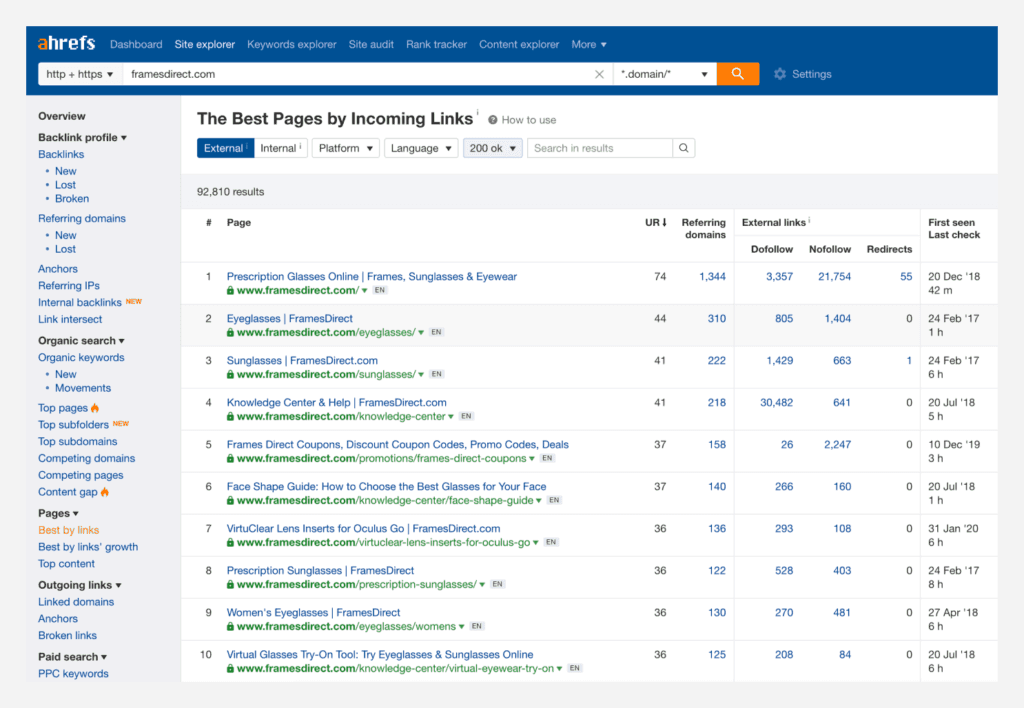Click the info icon next to External links
1024x708 pixels.
click(810, 220)
